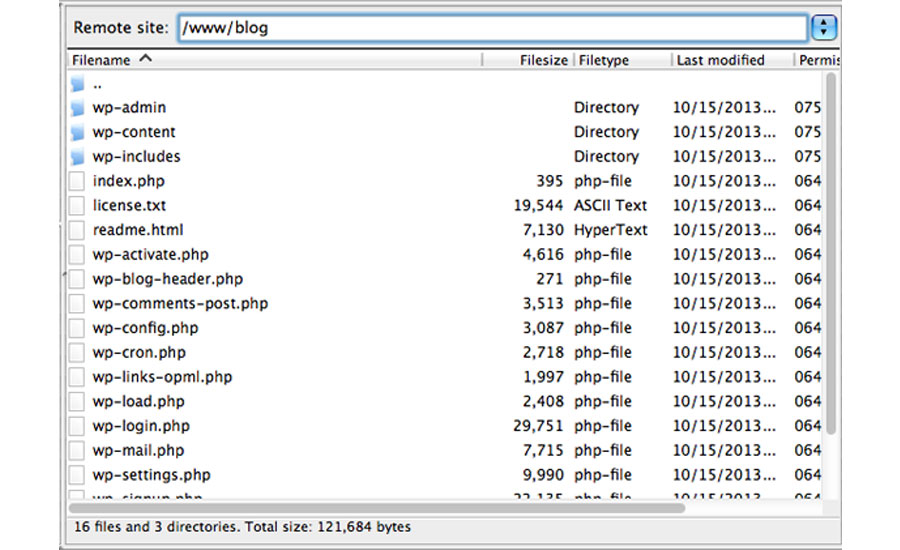
Task: Select the '..' parent directory row
Action: click(445, 84)
